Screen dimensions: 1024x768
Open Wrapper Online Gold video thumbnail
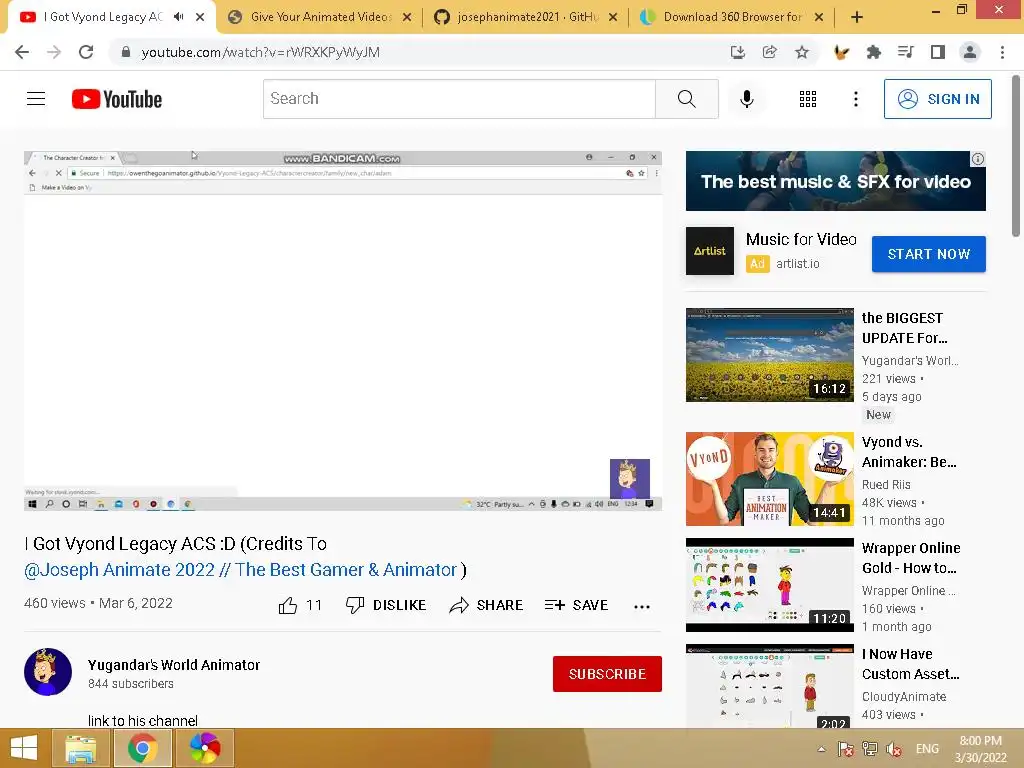click(769, 585)
